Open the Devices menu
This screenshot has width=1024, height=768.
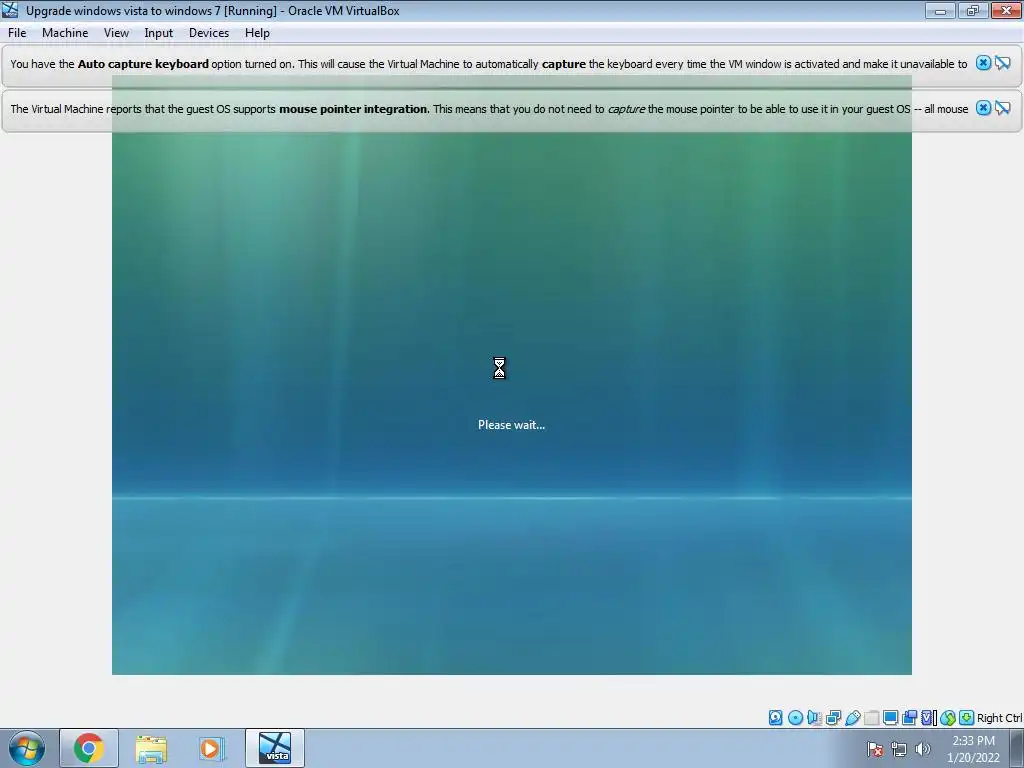[x=209, y=33]
